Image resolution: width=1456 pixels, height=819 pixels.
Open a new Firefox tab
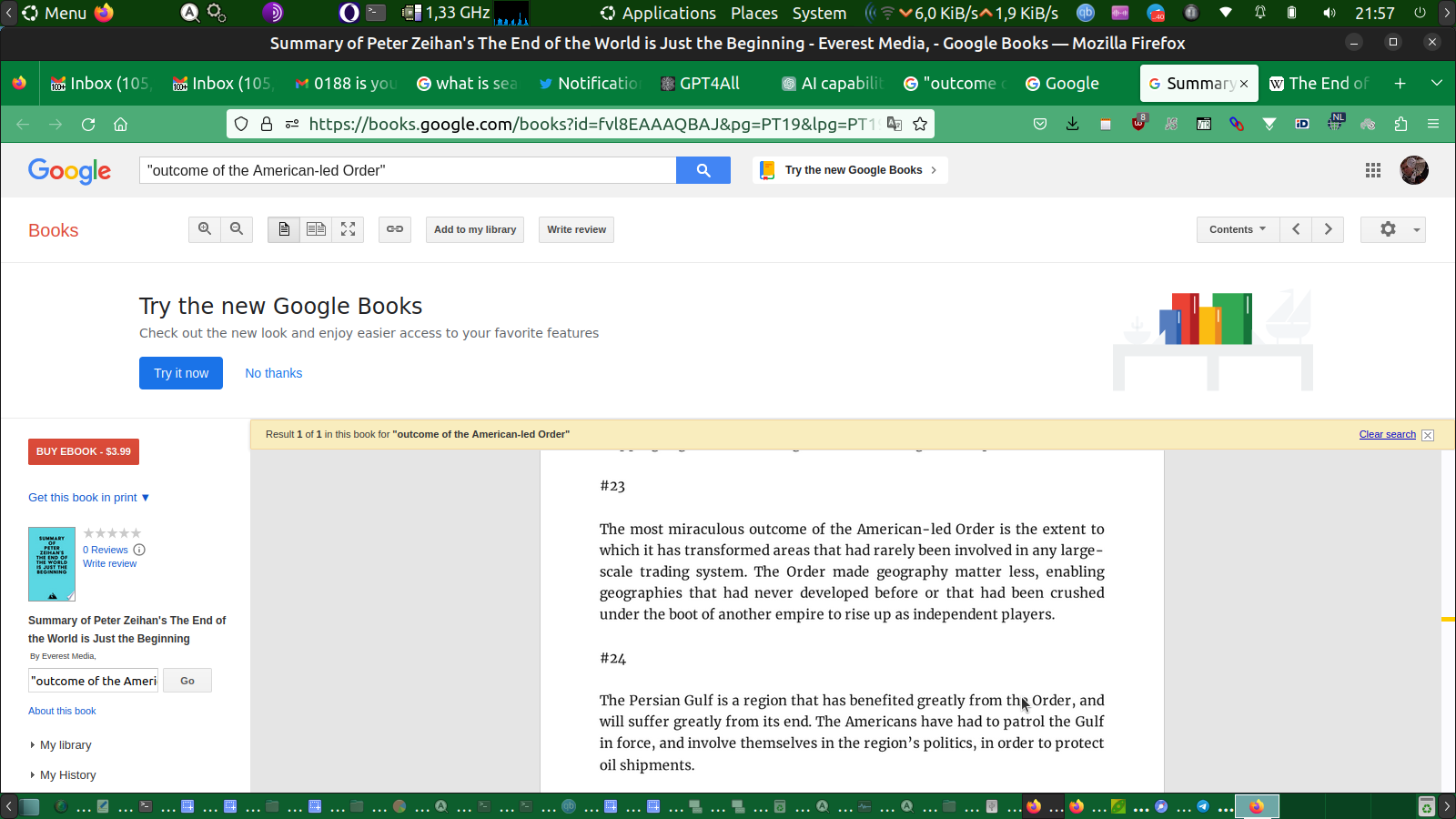[1400, 84]
